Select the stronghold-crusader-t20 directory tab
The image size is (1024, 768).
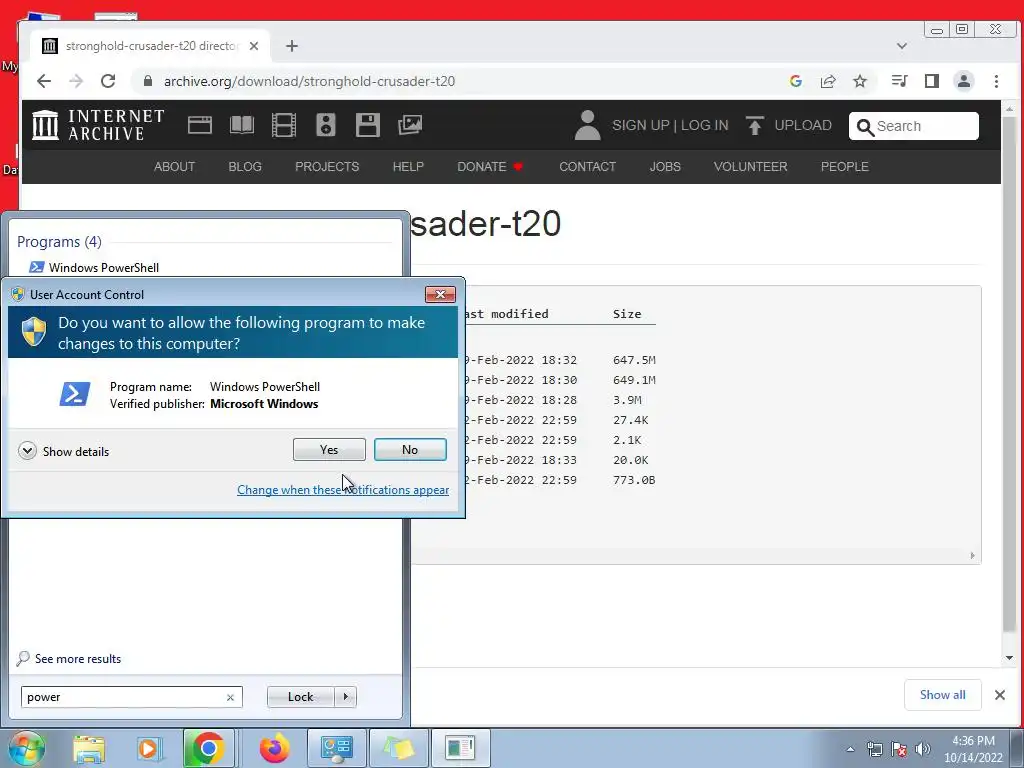[x=151, y=46]
